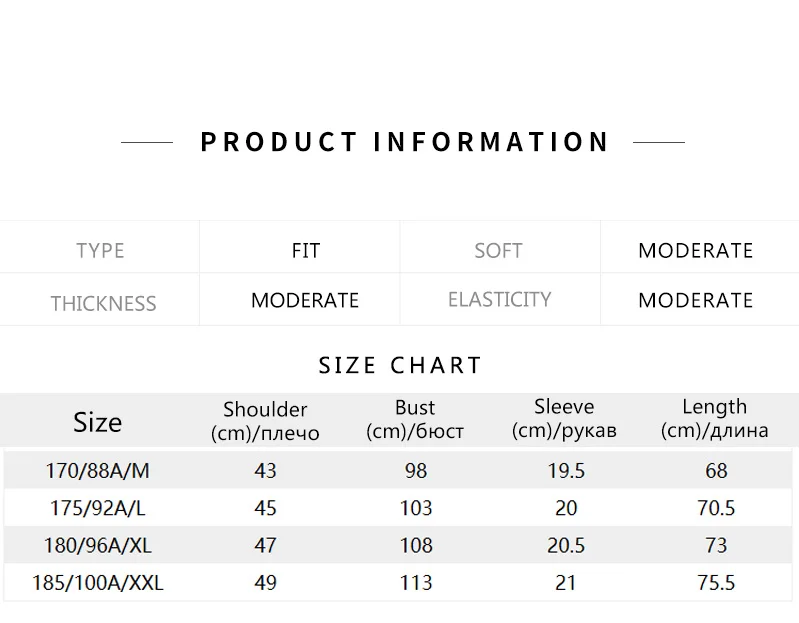This screenshot has height=623, width=799.
Task: Click the SIZE CHART title
Action: (400, 365)
